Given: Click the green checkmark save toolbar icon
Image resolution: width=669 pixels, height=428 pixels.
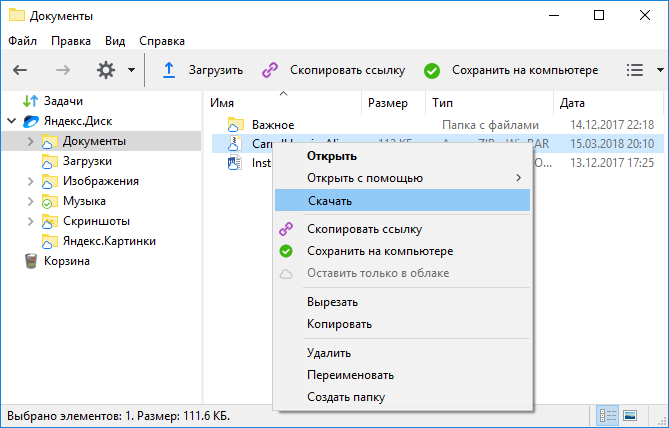Looking at the screenshot, I should pyautogui.click(x=432, y=70).
